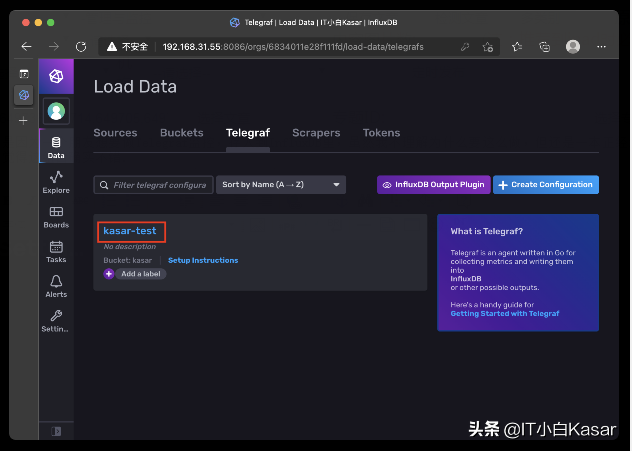Focus the Filter telegraf configurations field
Screen dimensions: 632x451
pos(153,185)
